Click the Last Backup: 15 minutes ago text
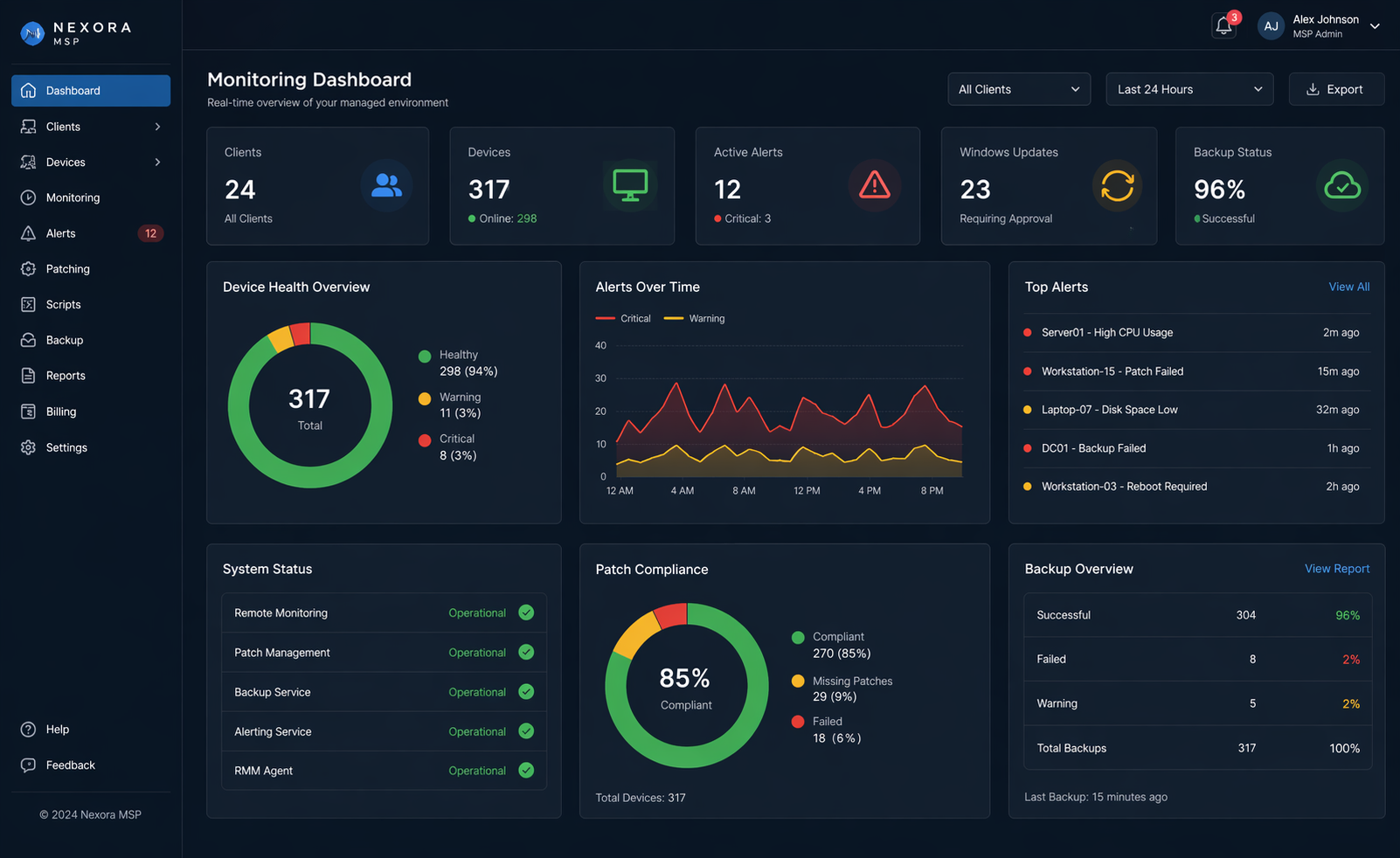Viewport: 1400px width, 858px height. (x=1096, y=797)
